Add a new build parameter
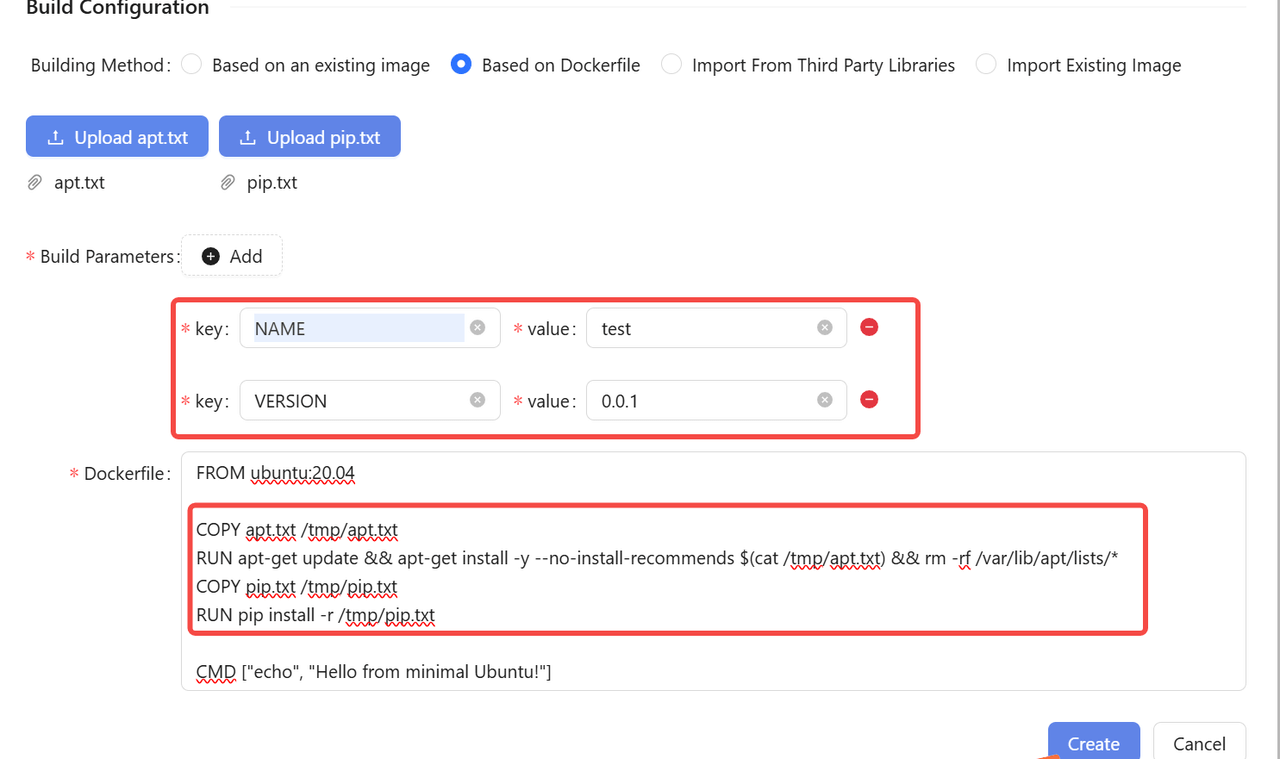 [232, 256]
